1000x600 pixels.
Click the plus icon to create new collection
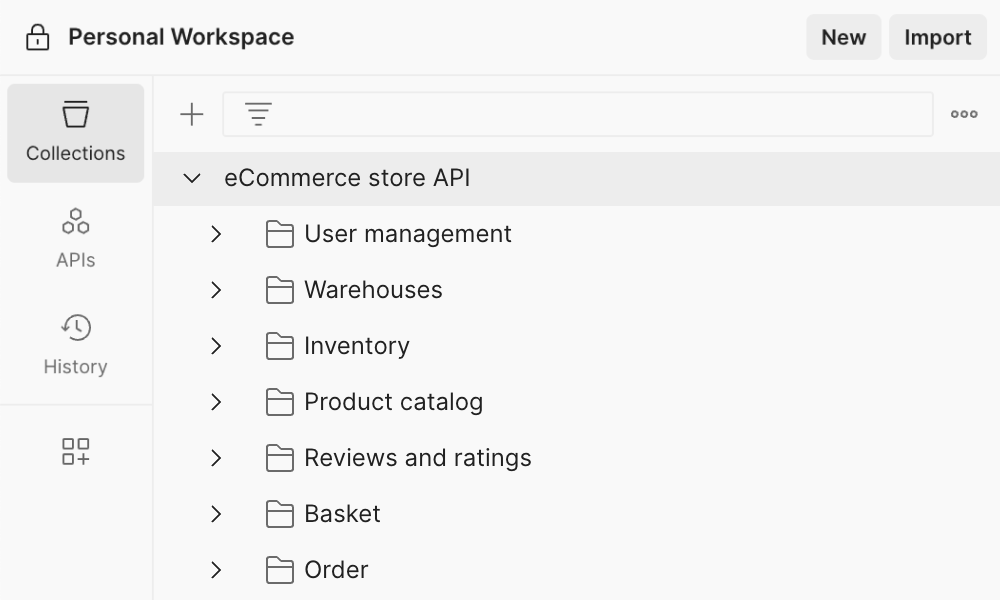click(x=190, y=113)
